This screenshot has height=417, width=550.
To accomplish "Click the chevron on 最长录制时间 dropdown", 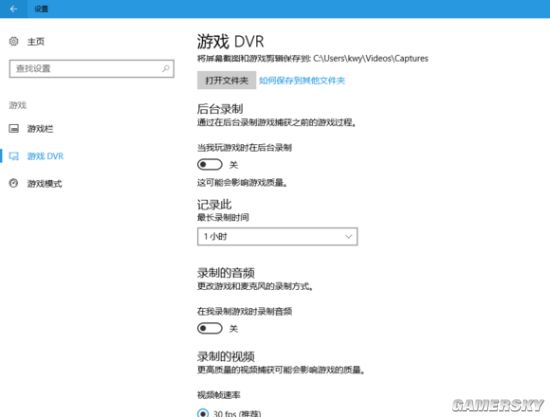I will coord(348,236).
